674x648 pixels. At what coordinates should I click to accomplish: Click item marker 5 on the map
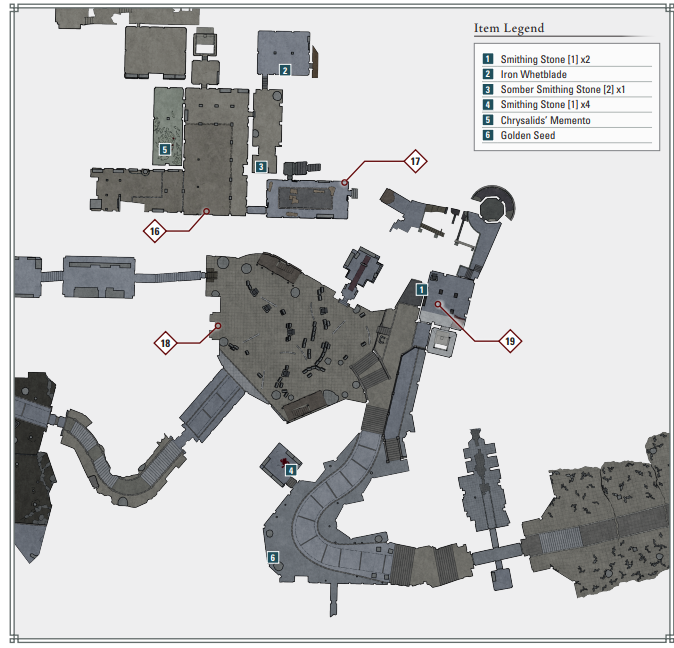point(165,149)
